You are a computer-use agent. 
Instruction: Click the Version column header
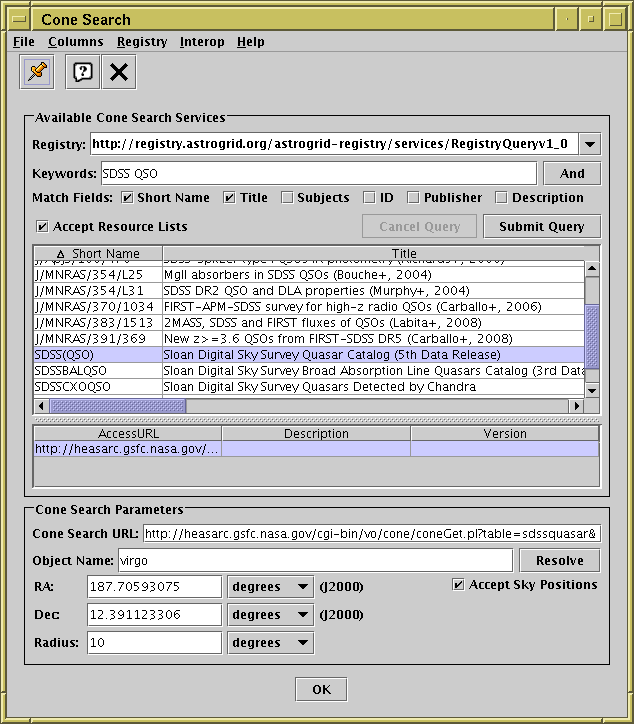pyautogui.click(x=505, y=434)
